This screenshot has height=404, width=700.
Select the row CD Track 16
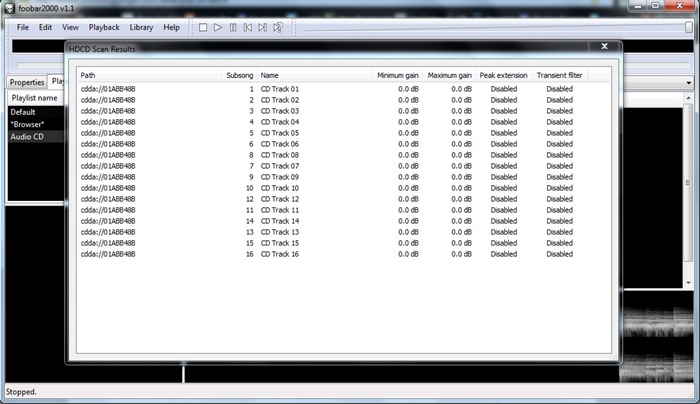click(x=344, y=254)
